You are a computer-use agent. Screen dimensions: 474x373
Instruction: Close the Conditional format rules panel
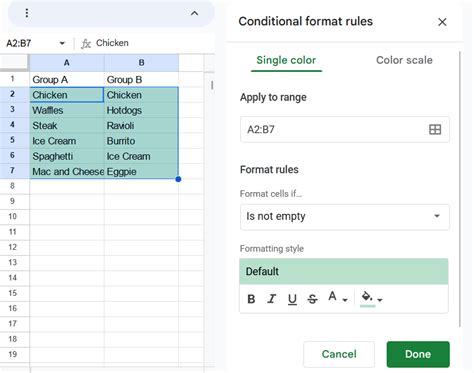[x=442, y=22]
